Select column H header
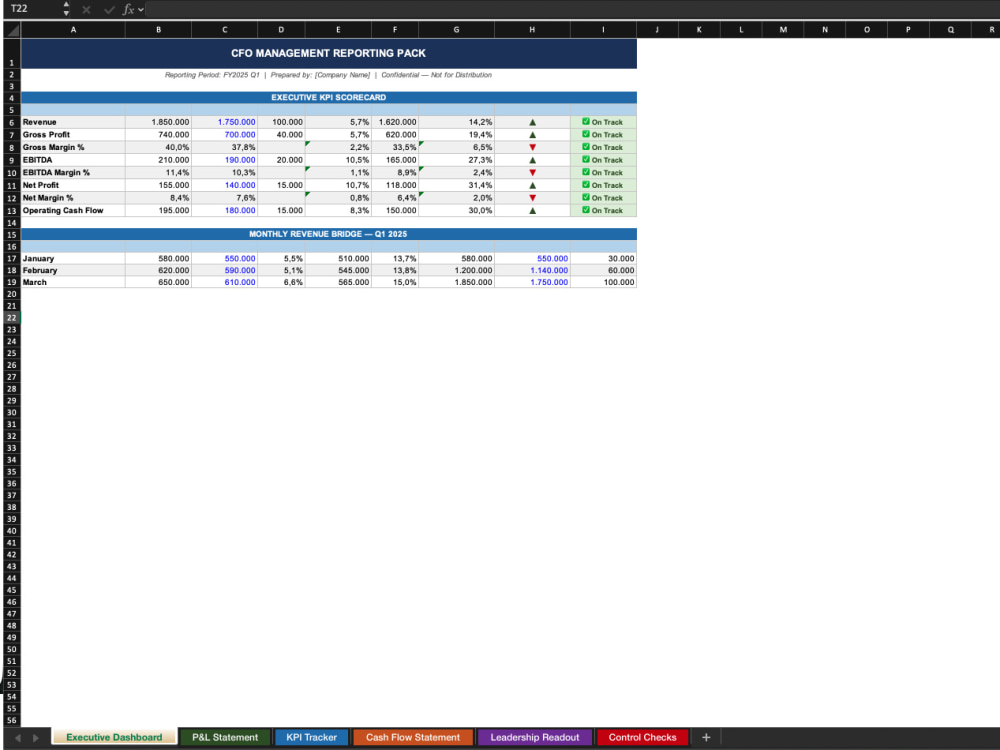 click(x=532, y=29)
